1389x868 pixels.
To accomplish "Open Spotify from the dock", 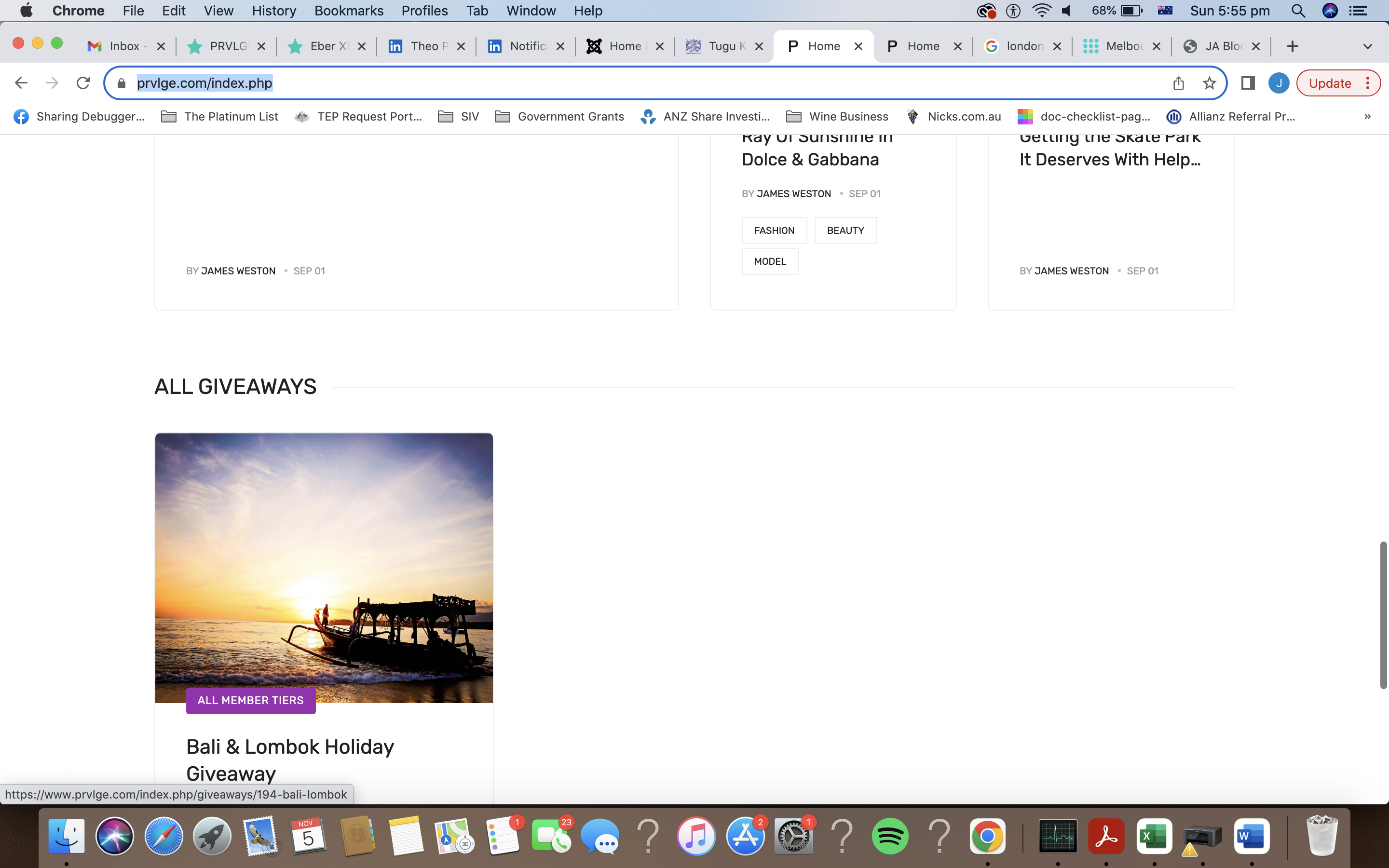I will pyautogui.click(x=890, y=837).
